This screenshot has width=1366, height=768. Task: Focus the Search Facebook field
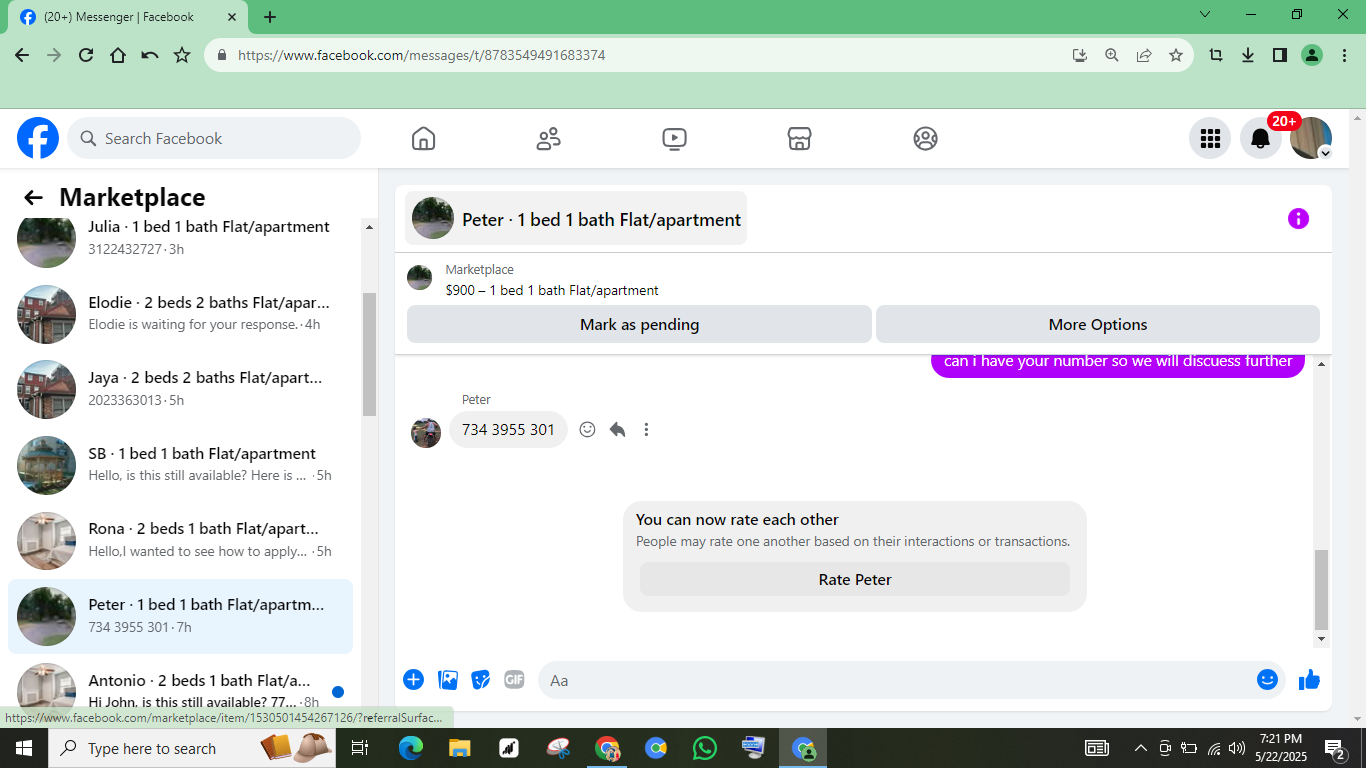[x=214, y=138]
